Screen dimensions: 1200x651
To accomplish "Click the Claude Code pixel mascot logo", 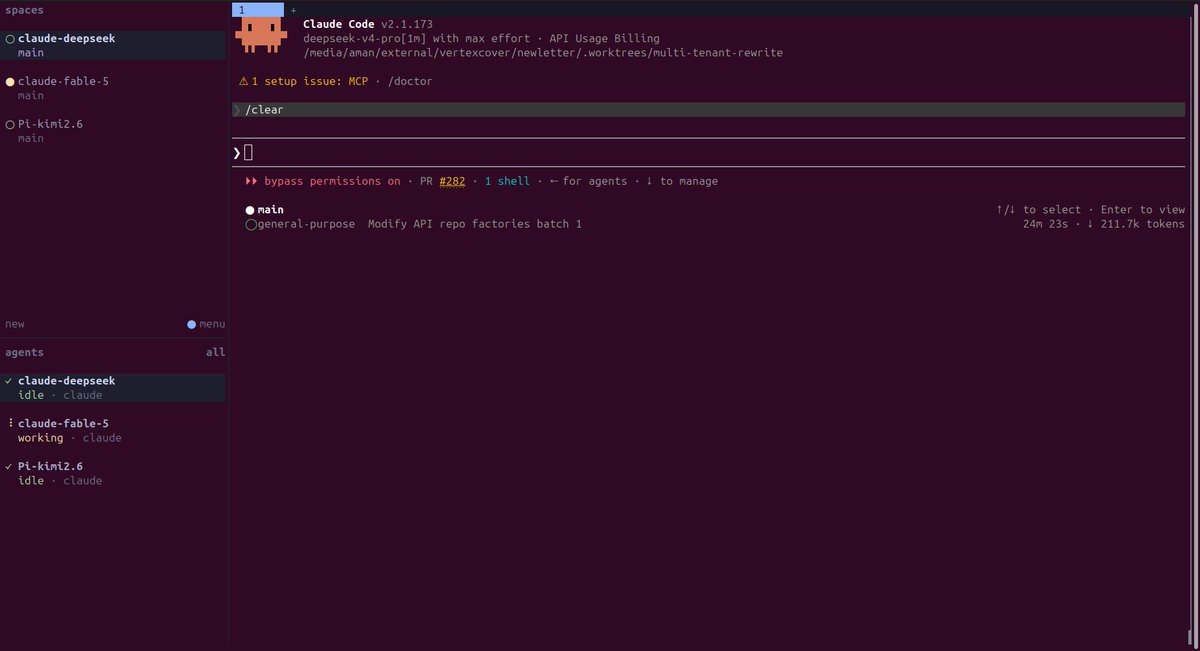I will pyautogui.click(x=261, y=34).
